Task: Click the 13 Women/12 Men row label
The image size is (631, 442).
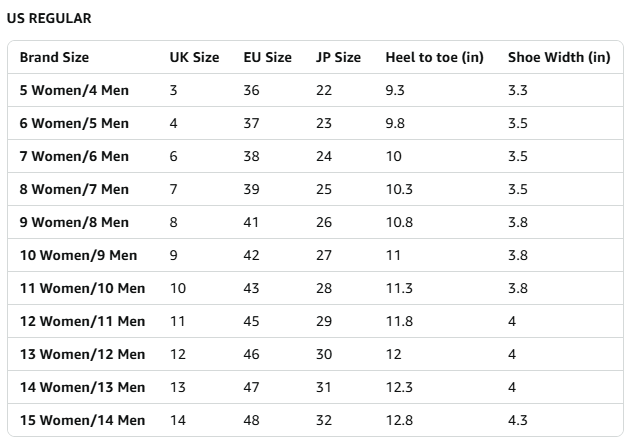Action: click(82, 354)
